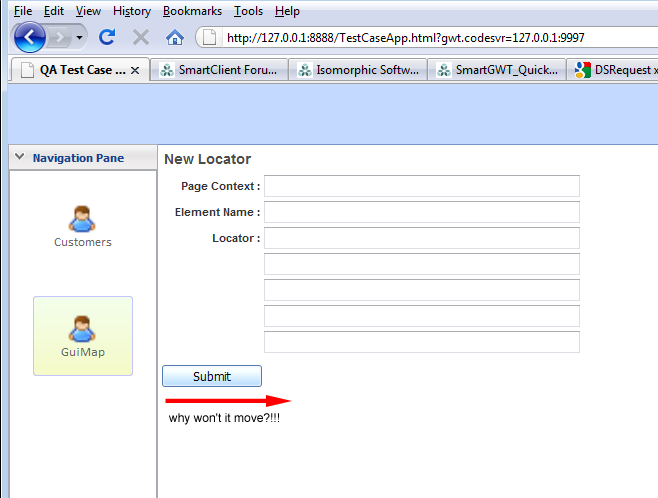Open the File menu
Viewport: 658px width, 498px height.
(22, 11)
